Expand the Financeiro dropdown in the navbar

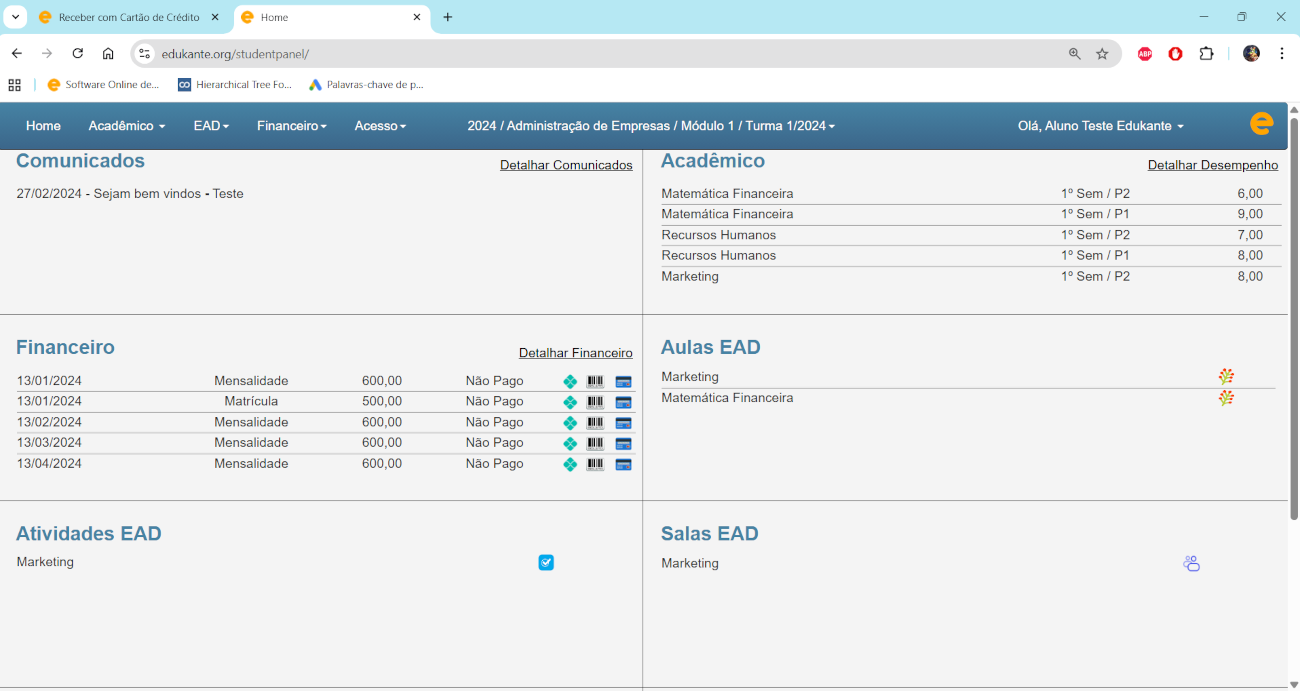291,126
